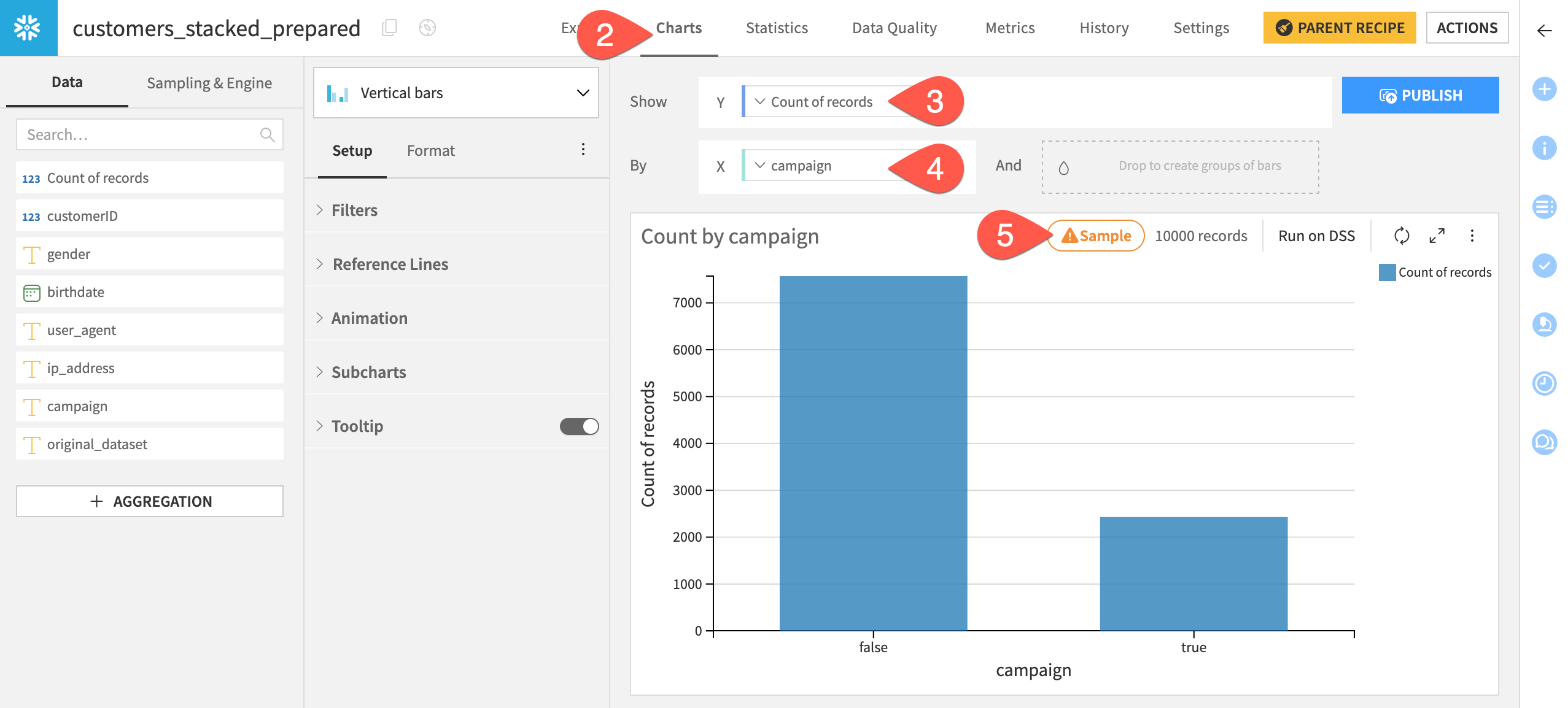The image size is (1568, 708).
Task: Open Setup panel three-dot menu
Action: coord(583,149)
